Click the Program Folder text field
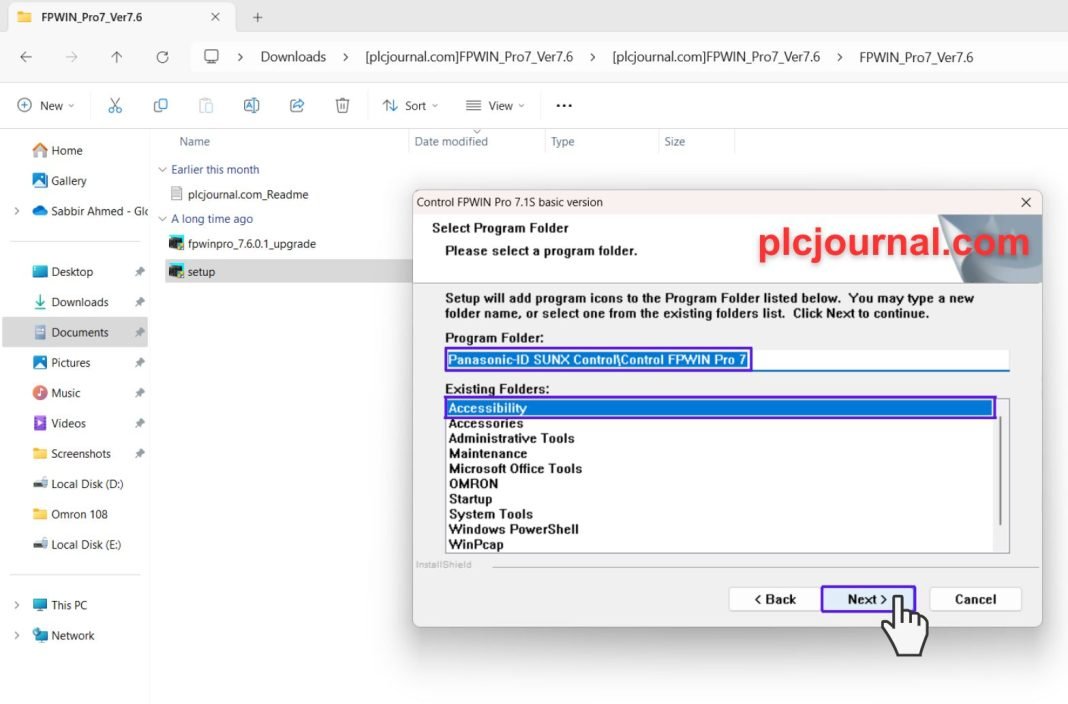Screen dimensions: 1068x704 point(726,360)
